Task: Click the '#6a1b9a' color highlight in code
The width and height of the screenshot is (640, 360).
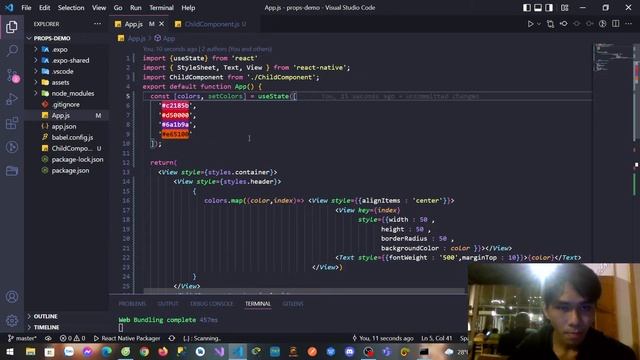Action: coord(176,124)
